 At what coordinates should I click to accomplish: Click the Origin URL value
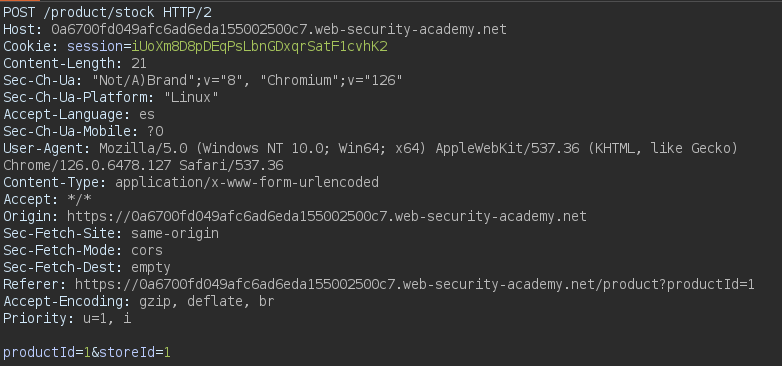(327, 216)
